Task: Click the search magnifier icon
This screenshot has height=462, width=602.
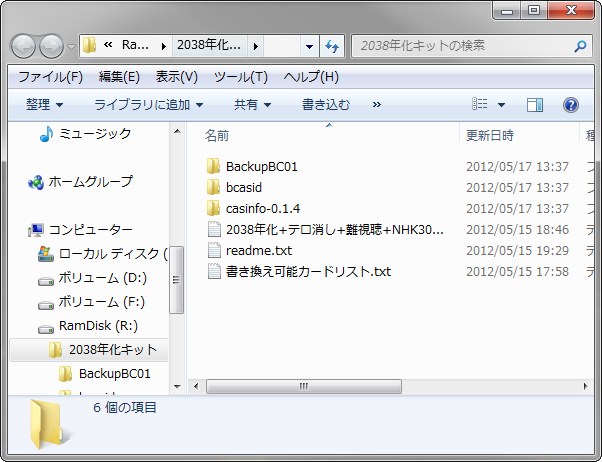Action: click(581, 46)
